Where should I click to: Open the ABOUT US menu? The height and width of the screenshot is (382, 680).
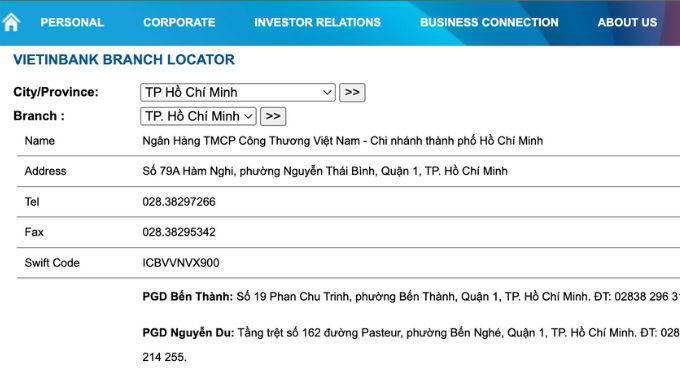tap(627, 23)
